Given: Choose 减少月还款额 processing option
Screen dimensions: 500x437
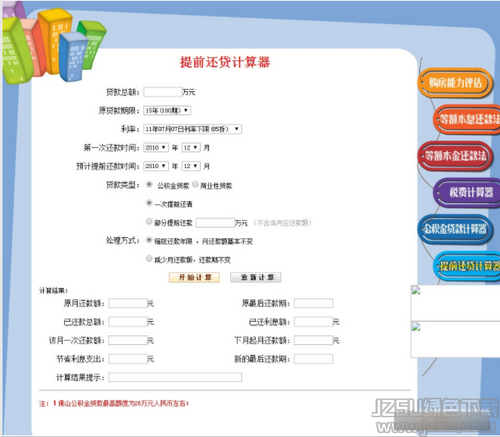Looking at the screenshot, I should [149, 258].
